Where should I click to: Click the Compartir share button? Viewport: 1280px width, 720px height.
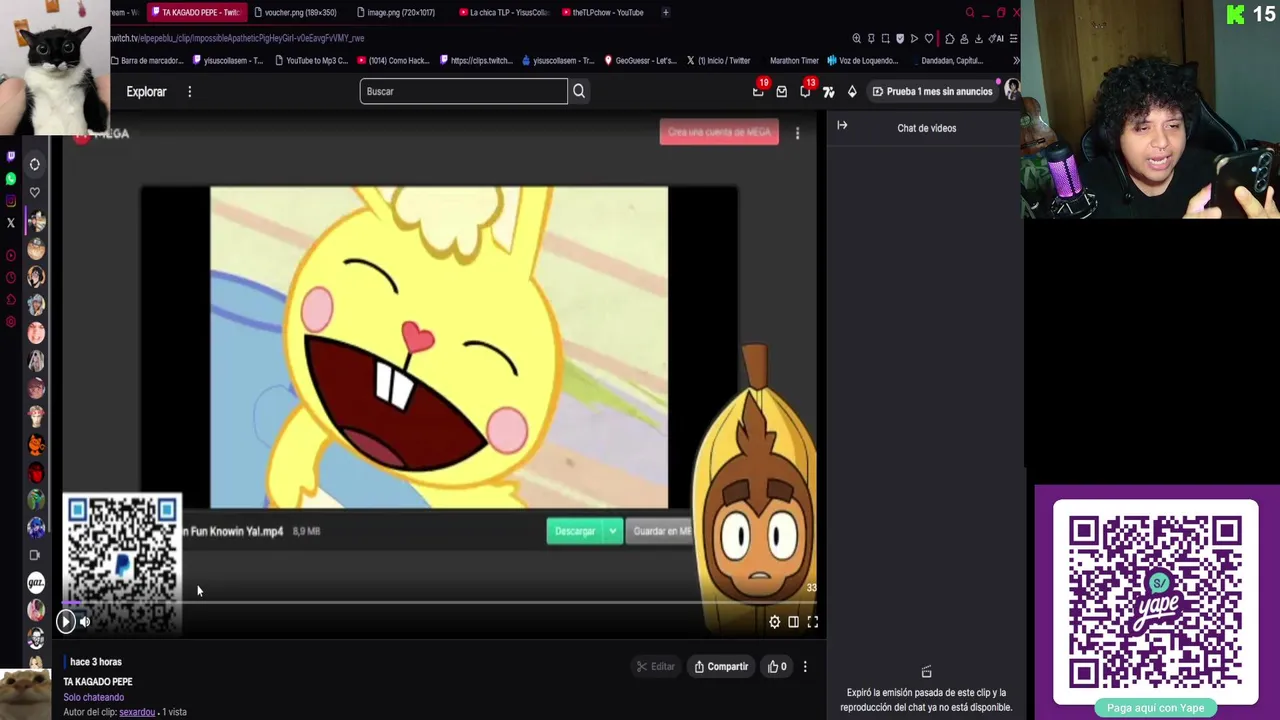[721, 667]
